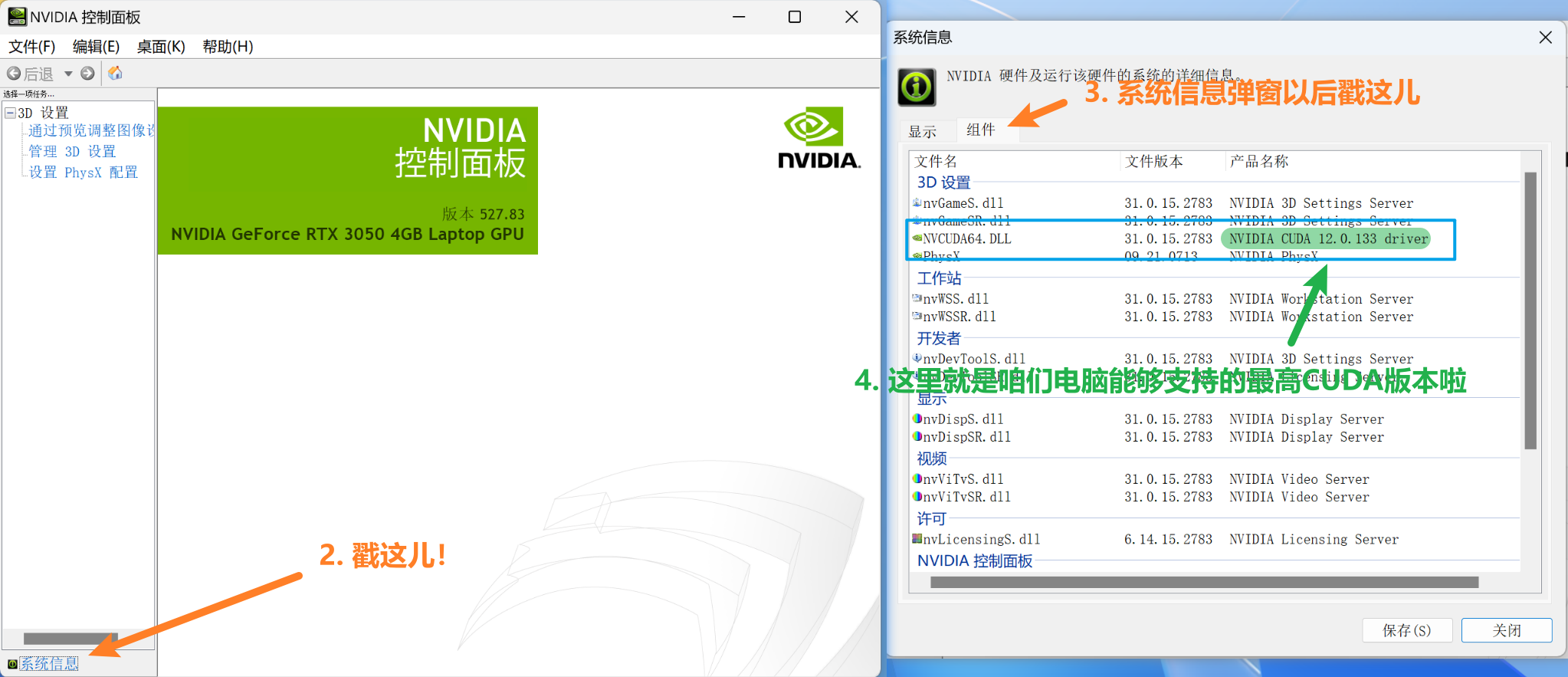Image resolution: width=1568 pixels, height=677 pixels.
Task: Switch to the 组件 tab
Action: [x=981, y=130]
